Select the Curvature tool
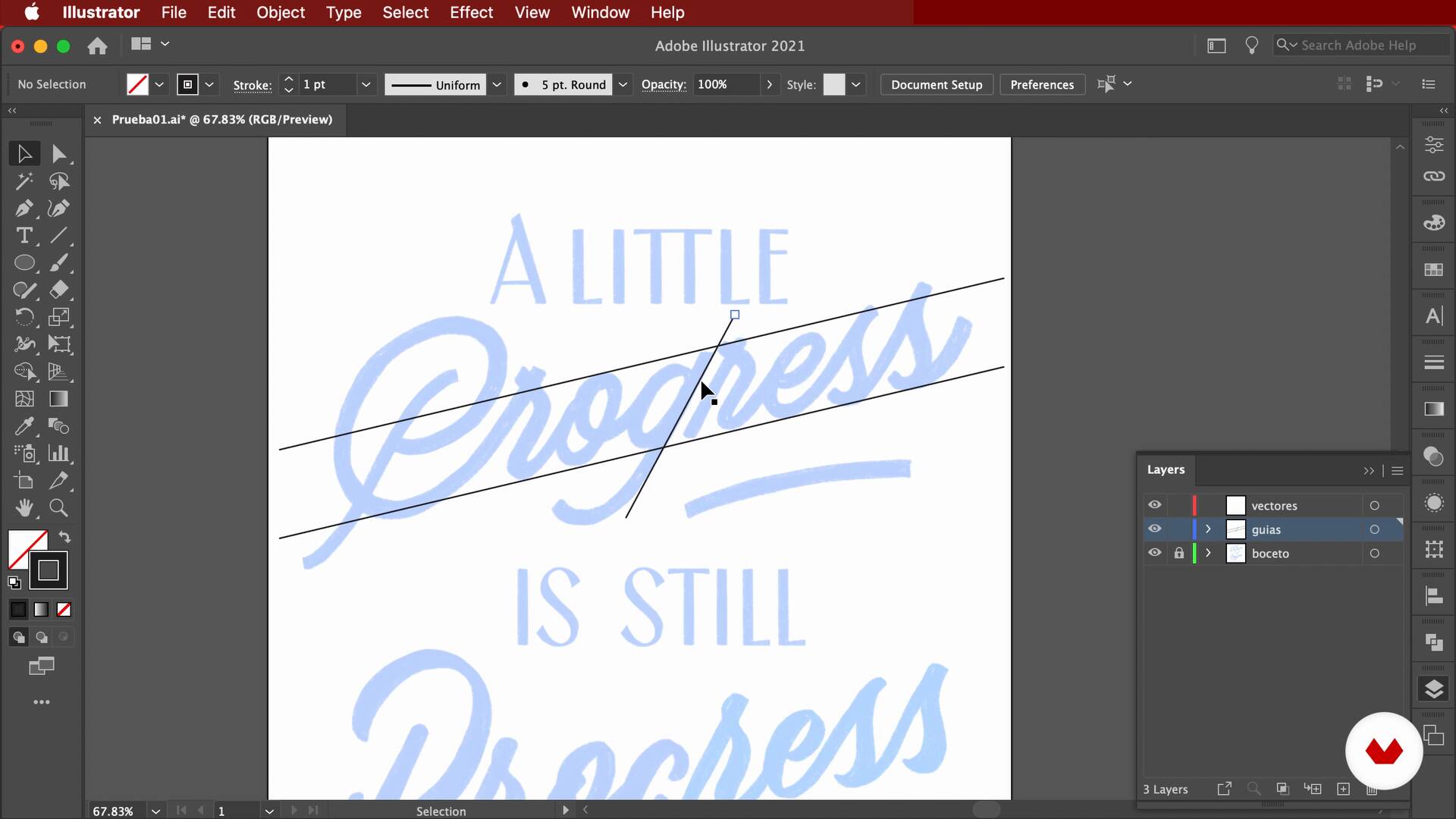The width and height of the screenshot is (1456, 819). [59, 209]
